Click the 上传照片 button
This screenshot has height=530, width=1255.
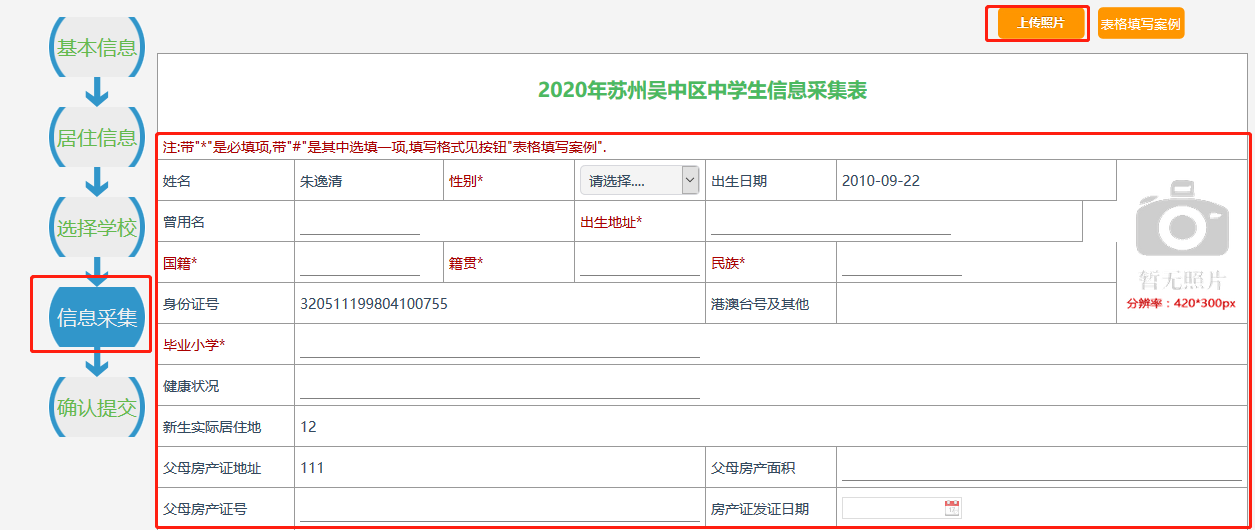pos(1041,23)
